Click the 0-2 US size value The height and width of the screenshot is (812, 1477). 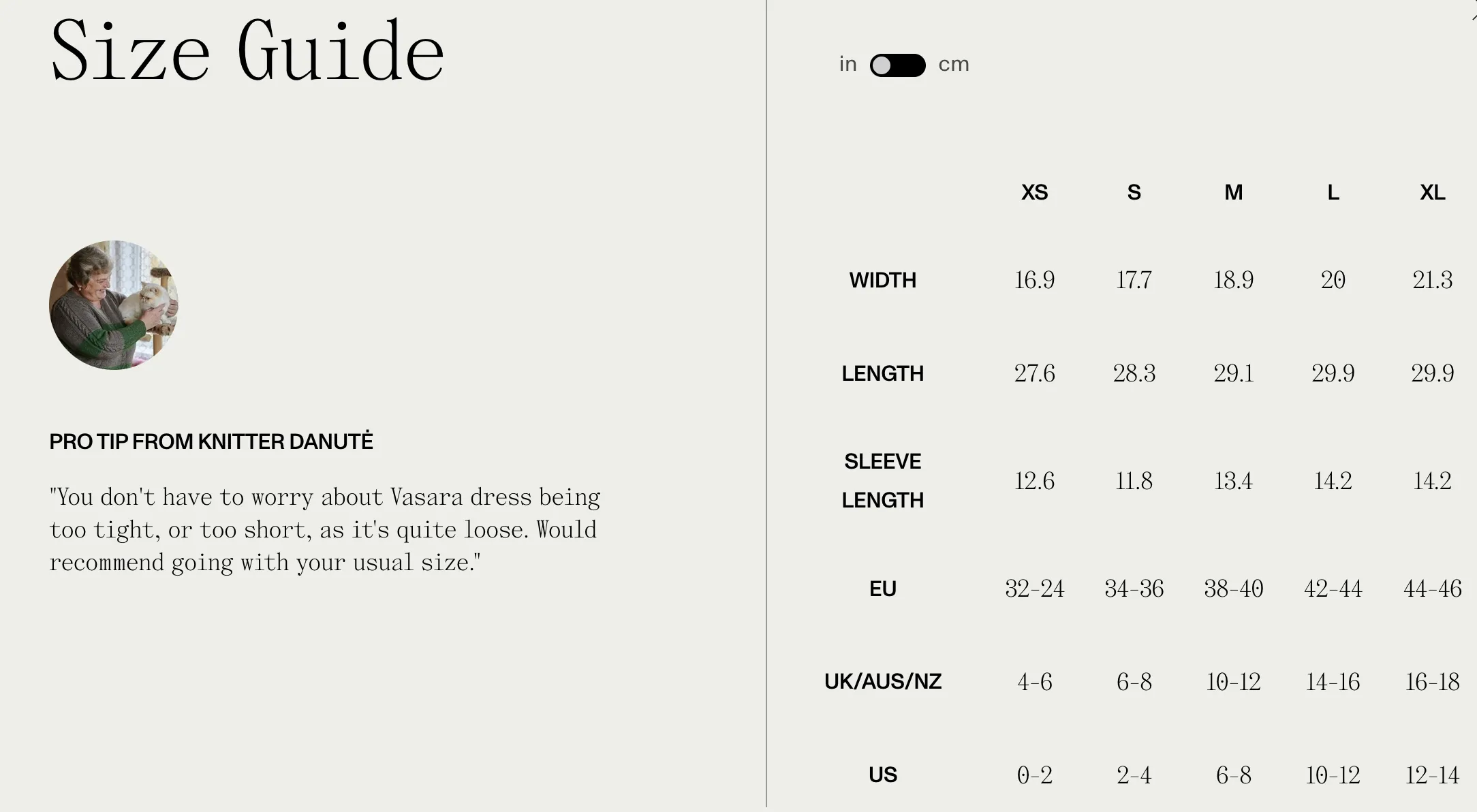coord(1034,775)
